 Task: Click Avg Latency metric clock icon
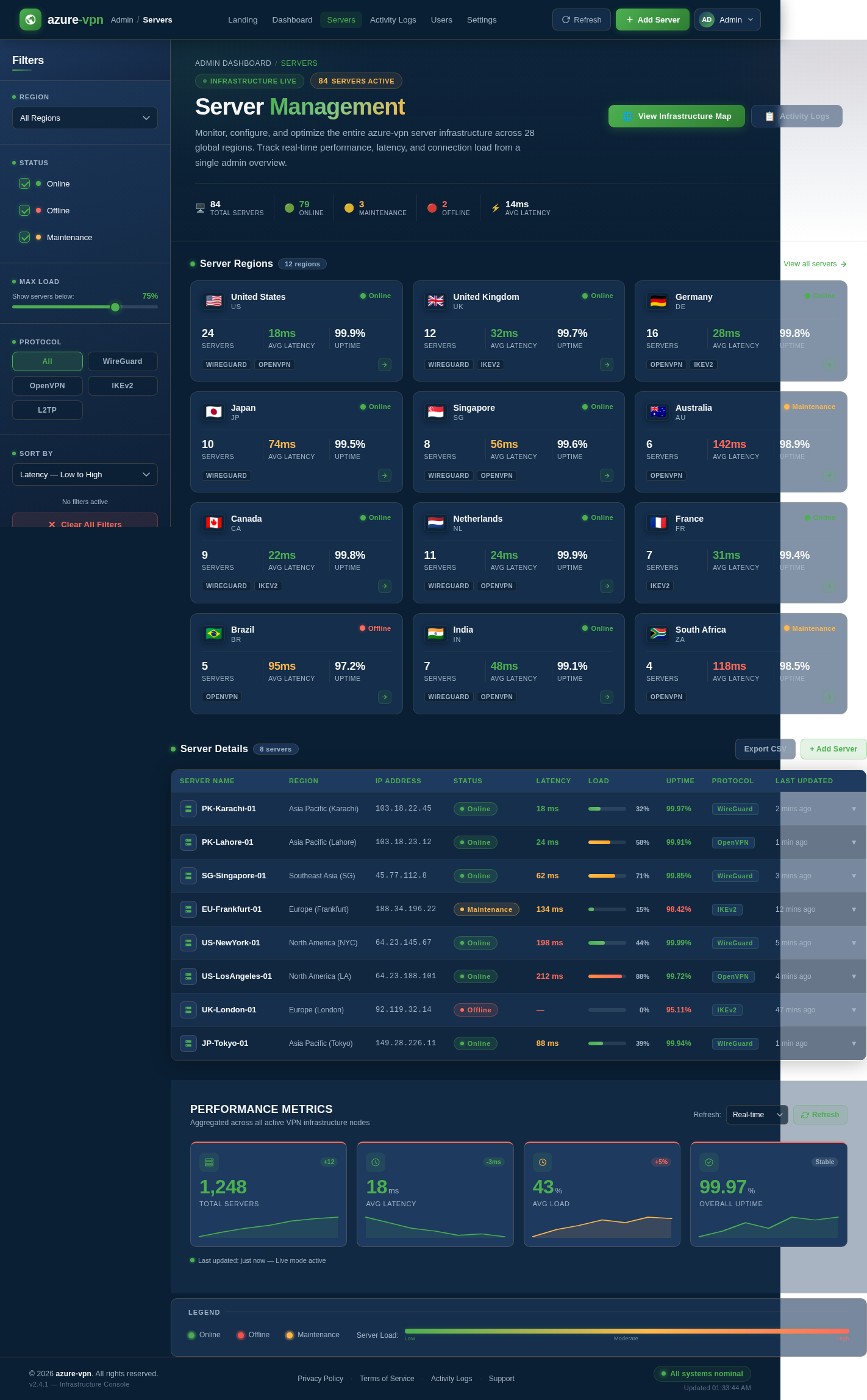pyautogui.click(x=376, y=1162)
